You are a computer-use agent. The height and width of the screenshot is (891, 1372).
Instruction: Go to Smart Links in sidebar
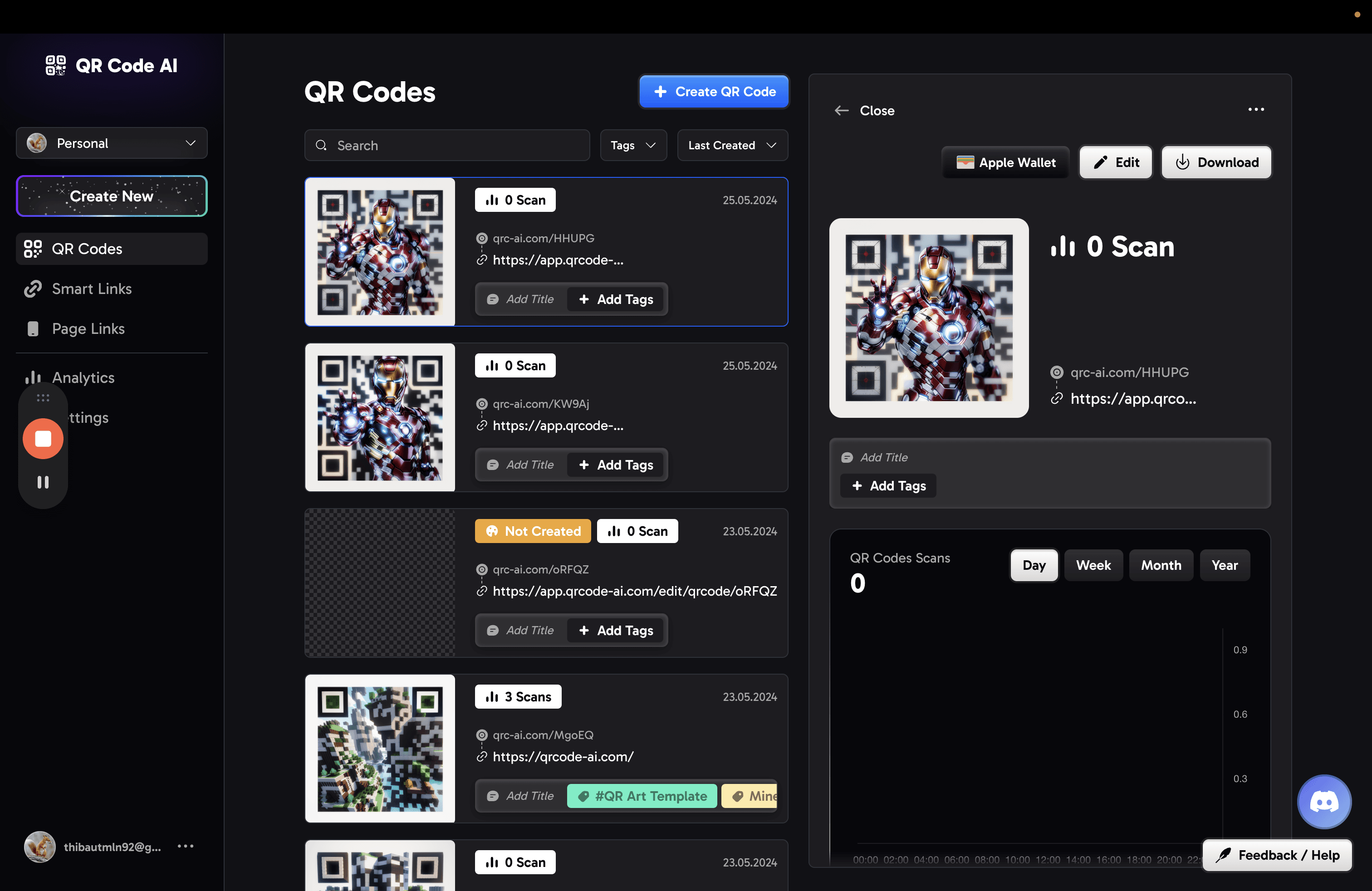[112, 288]
